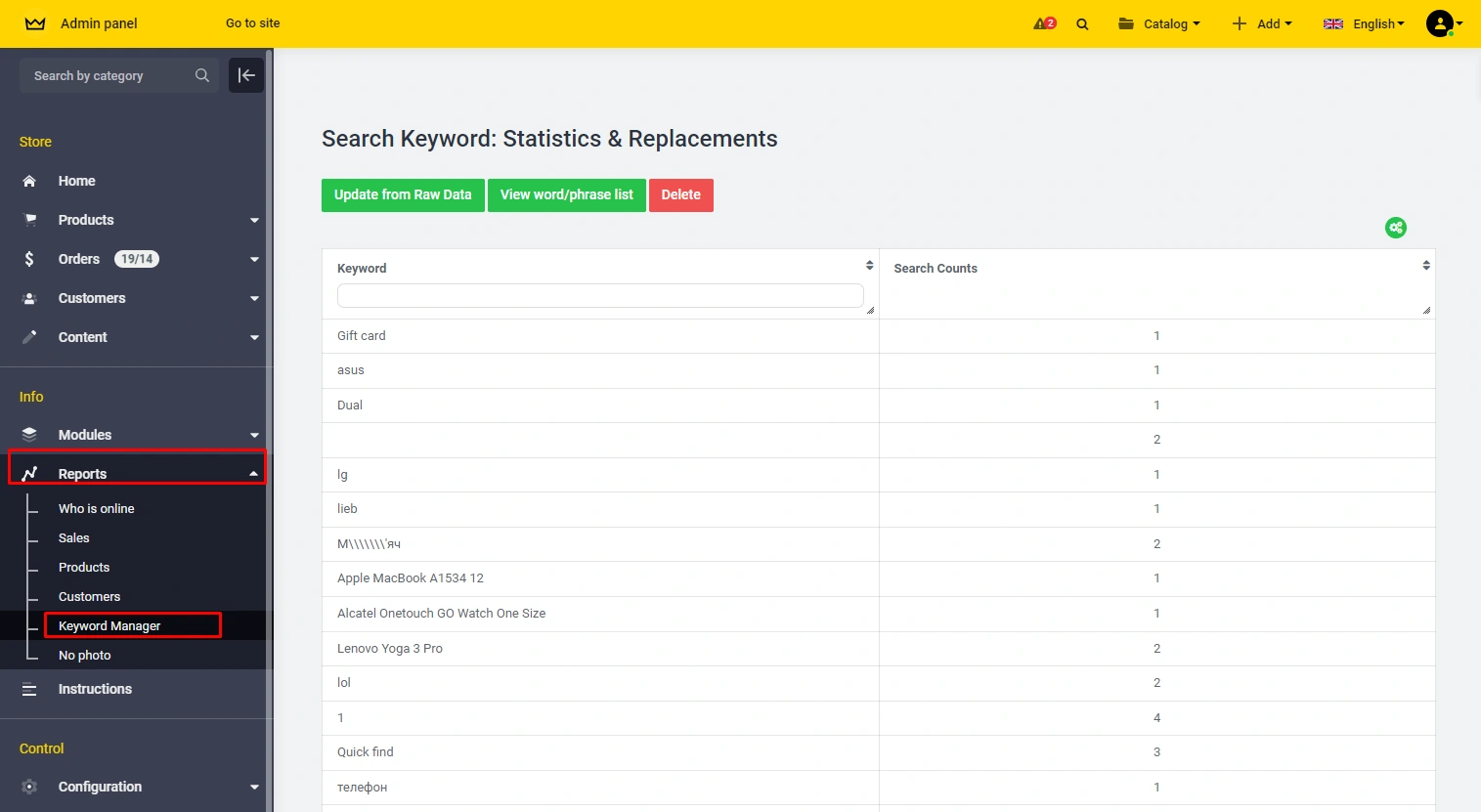Open Who is online report

pos(96,508)
